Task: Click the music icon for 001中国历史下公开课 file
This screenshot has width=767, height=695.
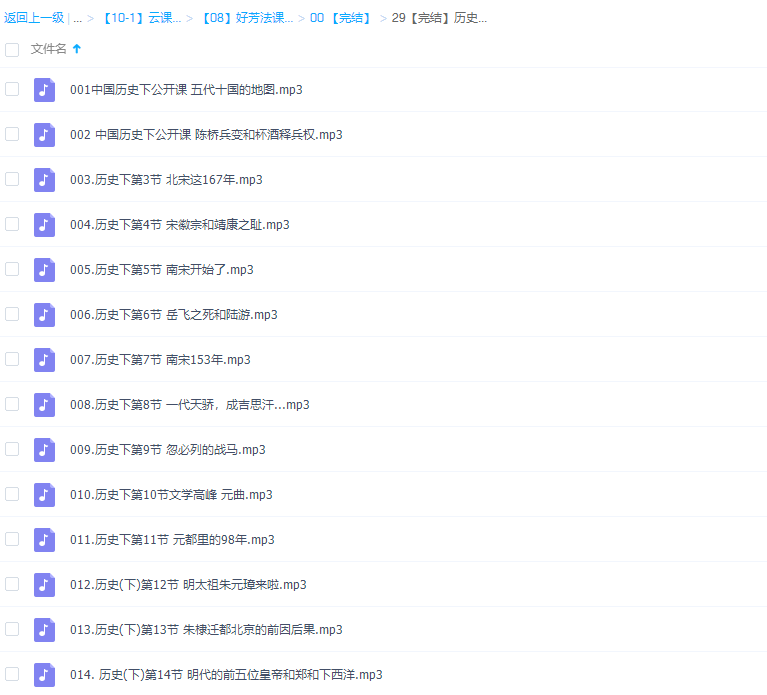Action: (44, 89)
